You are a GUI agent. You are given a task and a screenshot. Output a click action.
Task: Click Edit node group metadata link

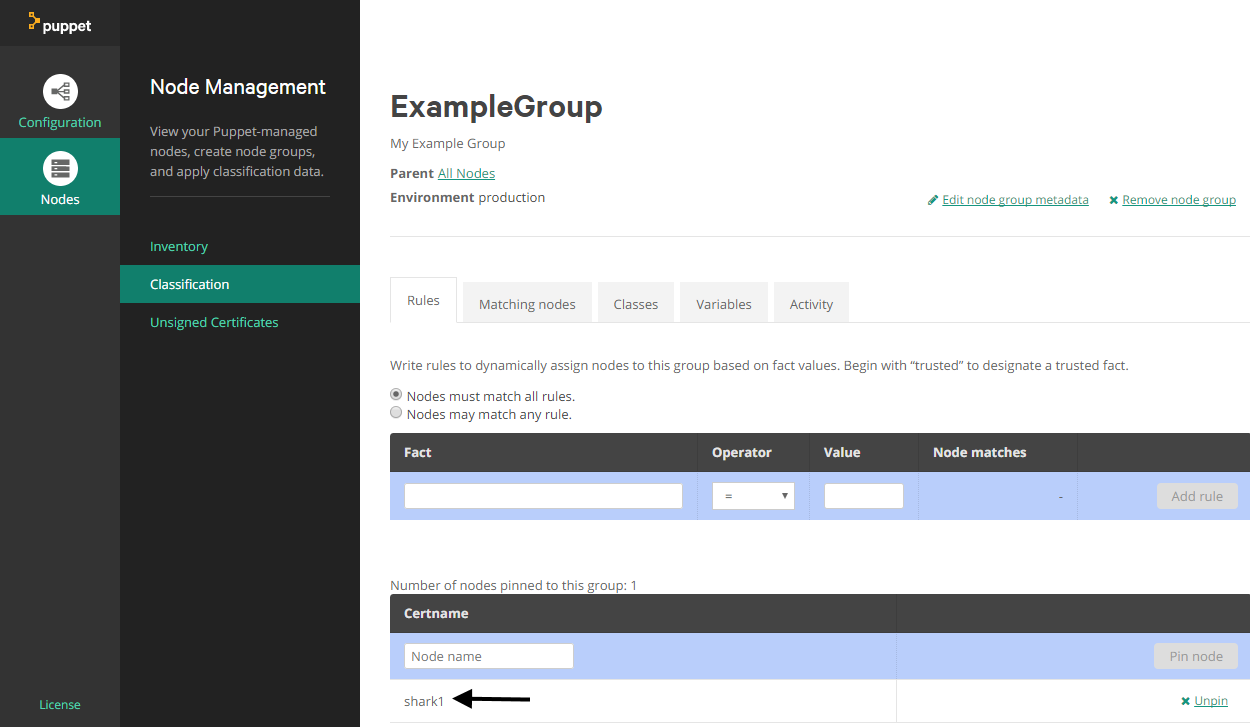pyautogui.click(x=1015, y=200)
